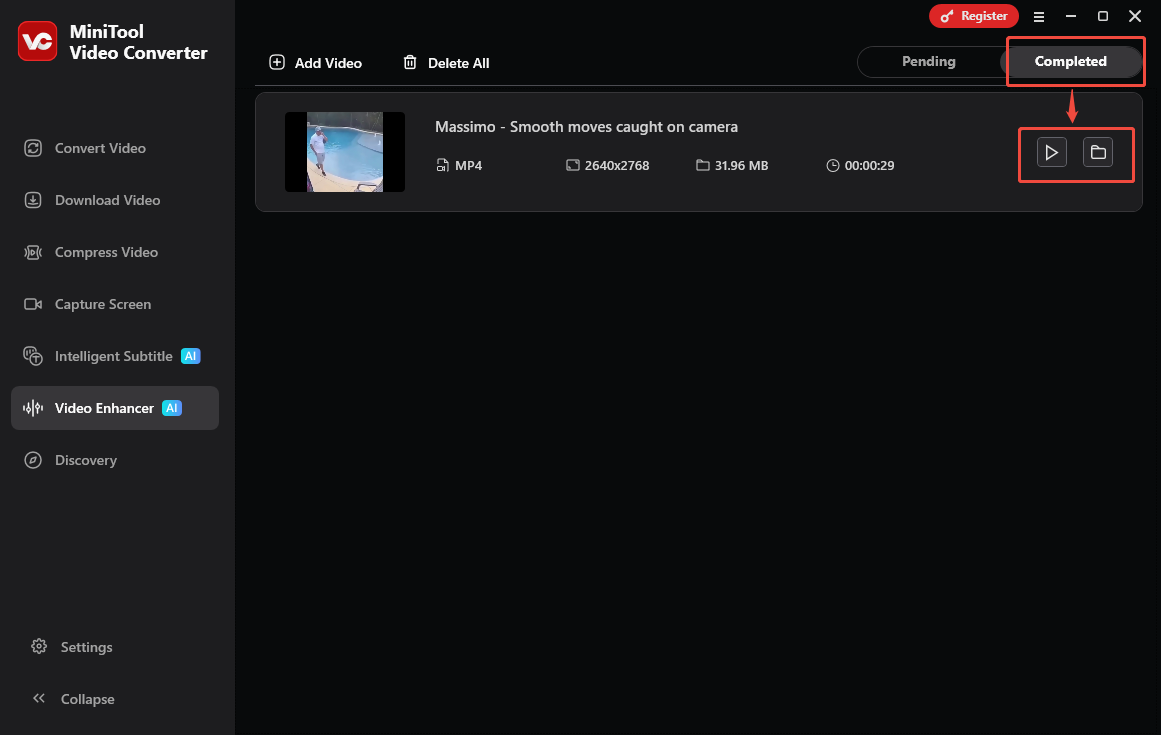Click the AI badge beside Video Enhancer

[172, 408]
